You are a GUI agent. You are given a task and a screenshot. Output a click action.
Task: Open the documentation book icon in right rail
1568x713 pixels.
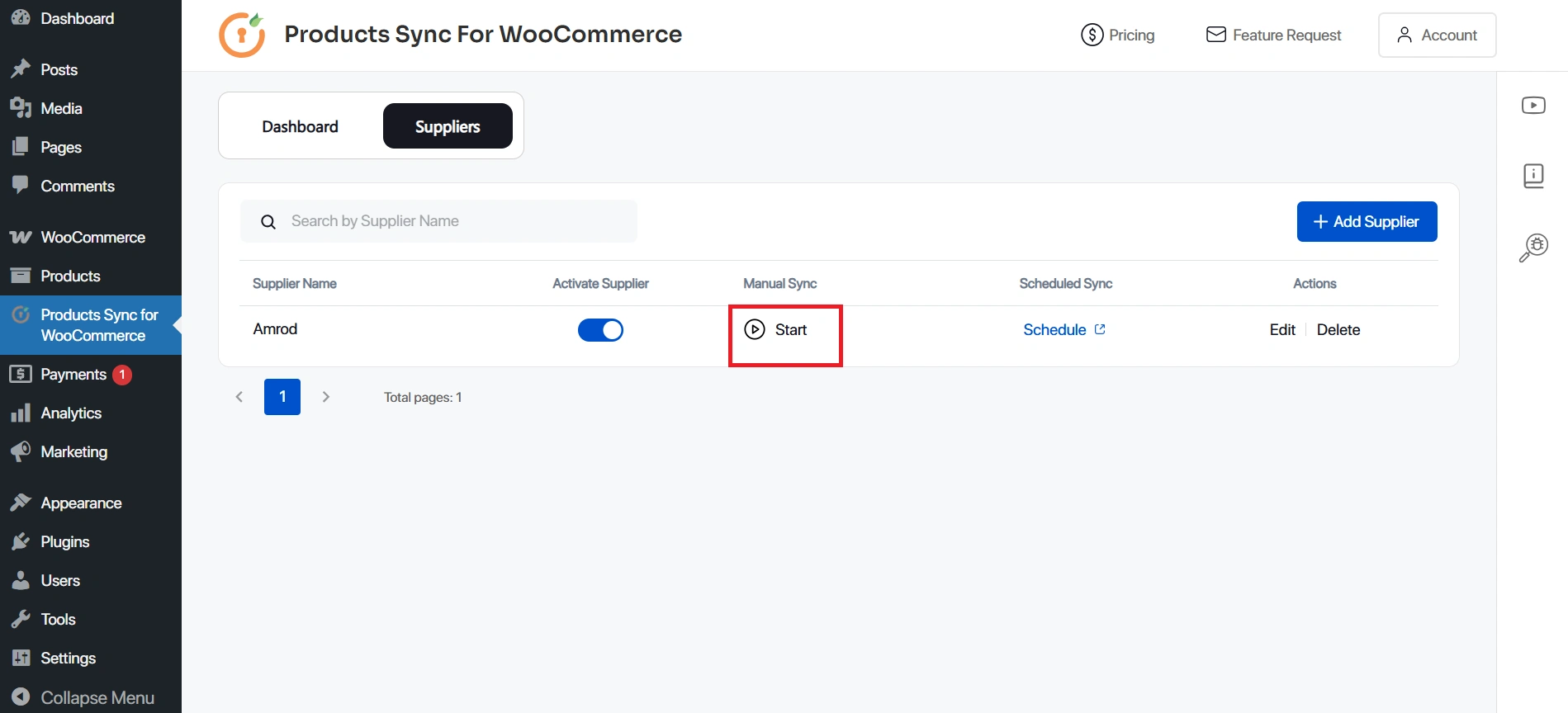coord(1533,176)
